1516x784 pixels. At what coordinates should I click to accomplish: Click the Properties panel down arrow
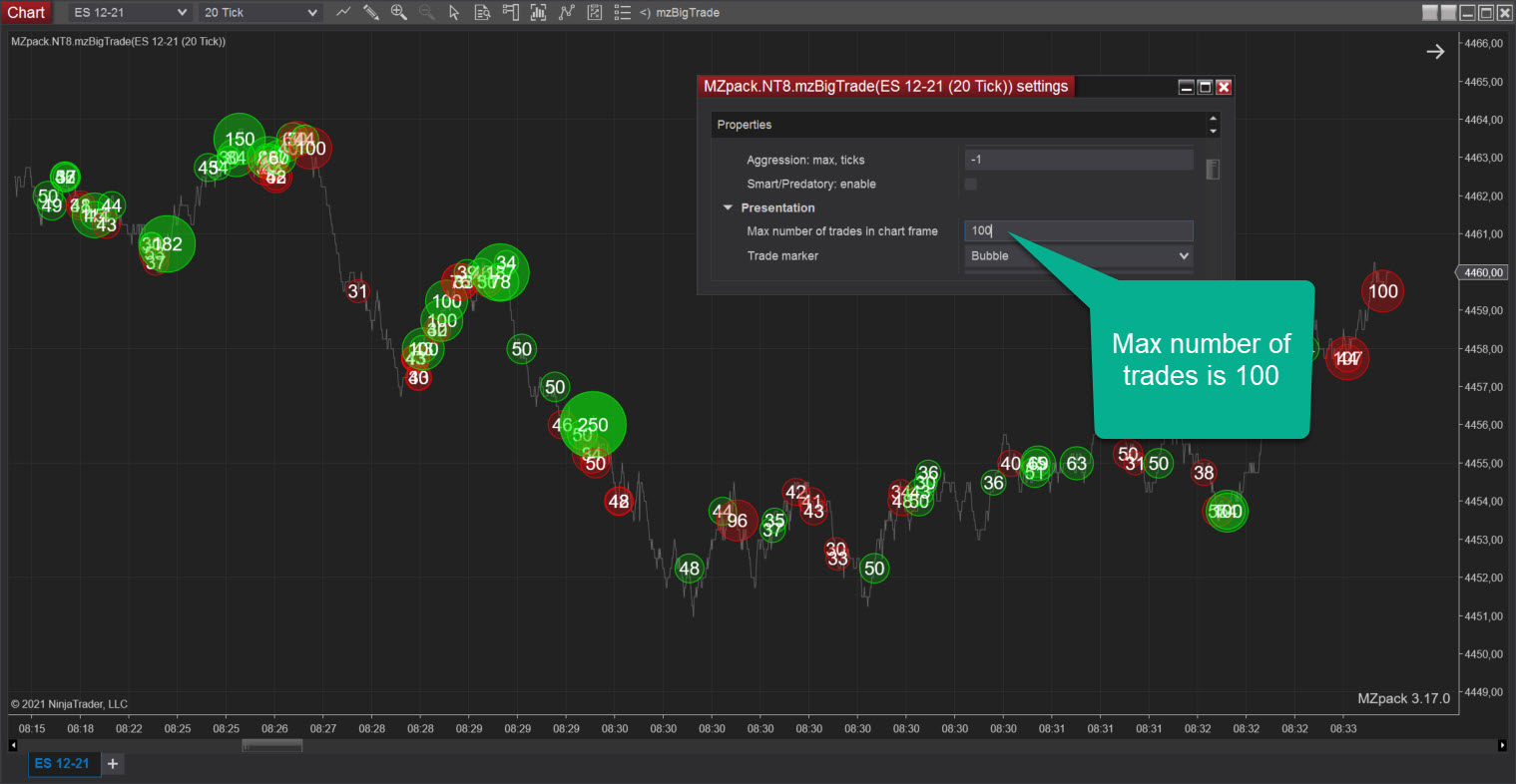coord(1214,131)
